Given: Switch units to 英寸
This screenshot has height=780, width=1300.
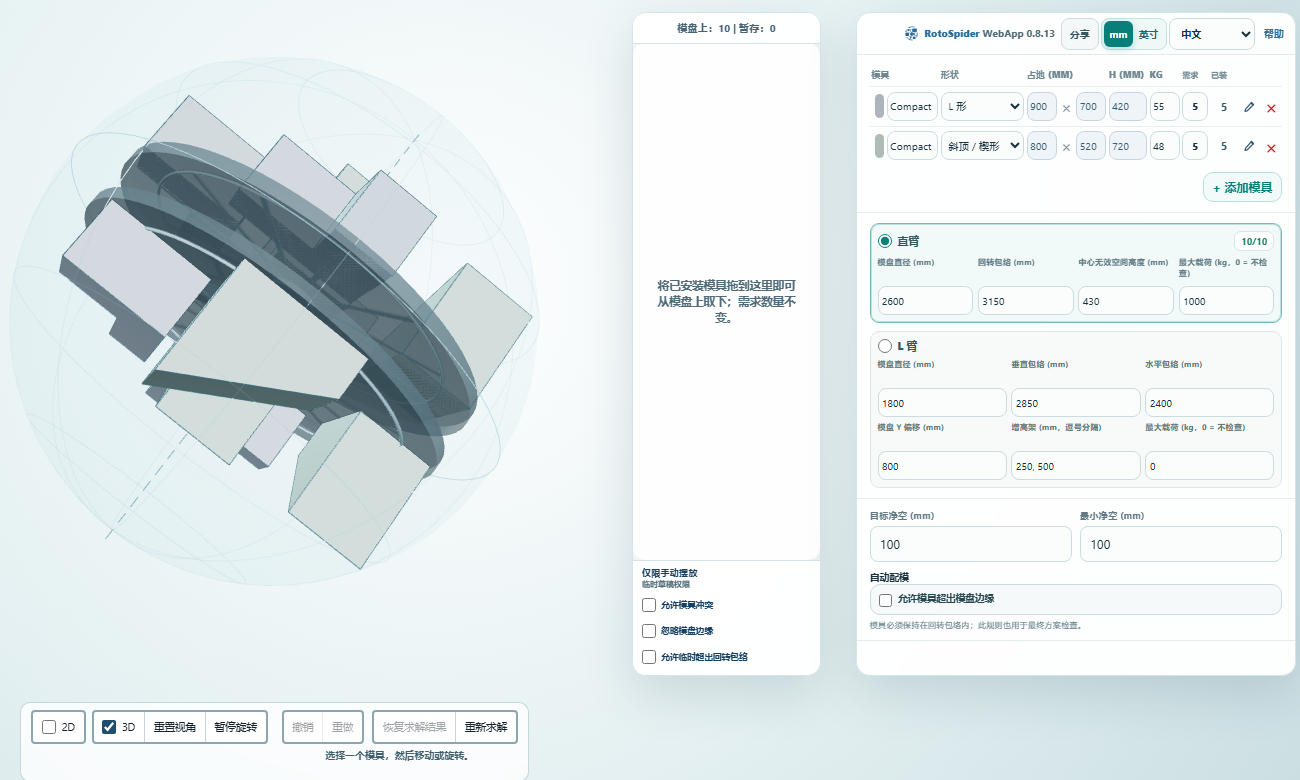Looking at the screenshot, I should pos(1148,34).
